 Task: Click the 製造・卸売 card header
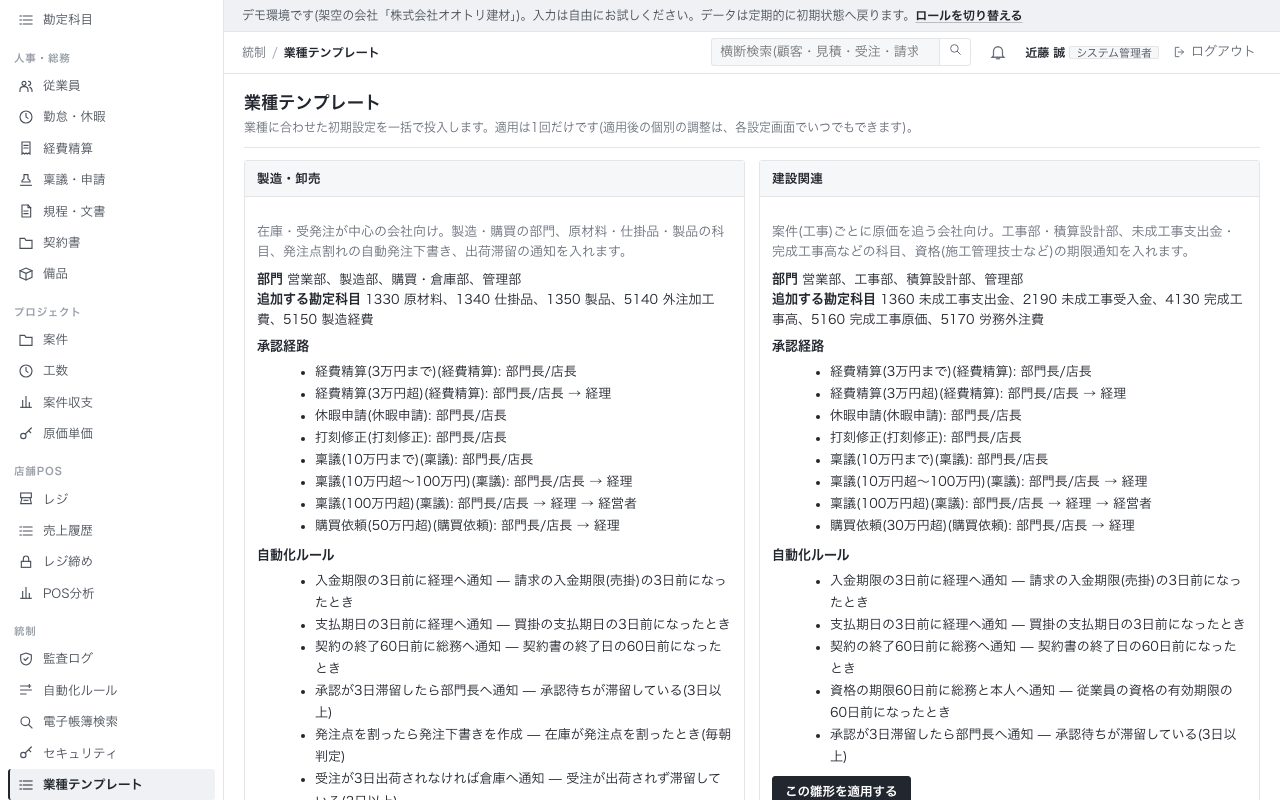pos(494,179)
